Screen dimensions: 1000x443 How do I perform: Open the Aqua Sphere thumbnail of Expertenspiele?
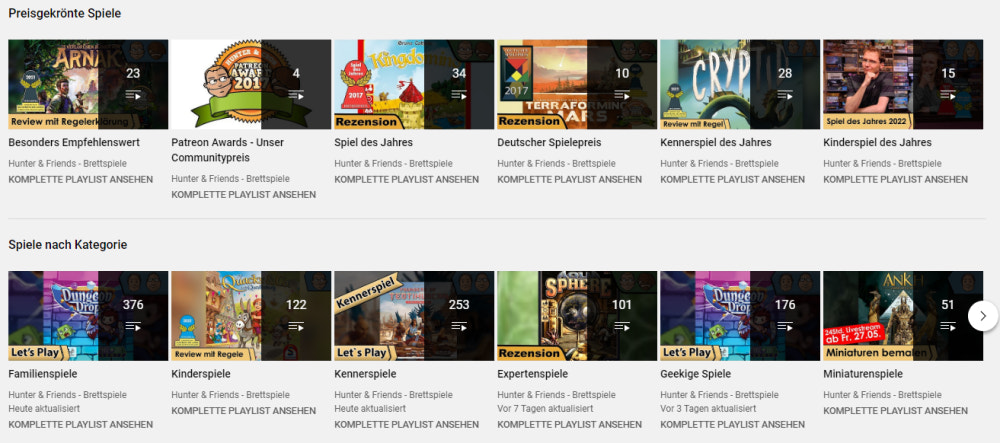577,316
